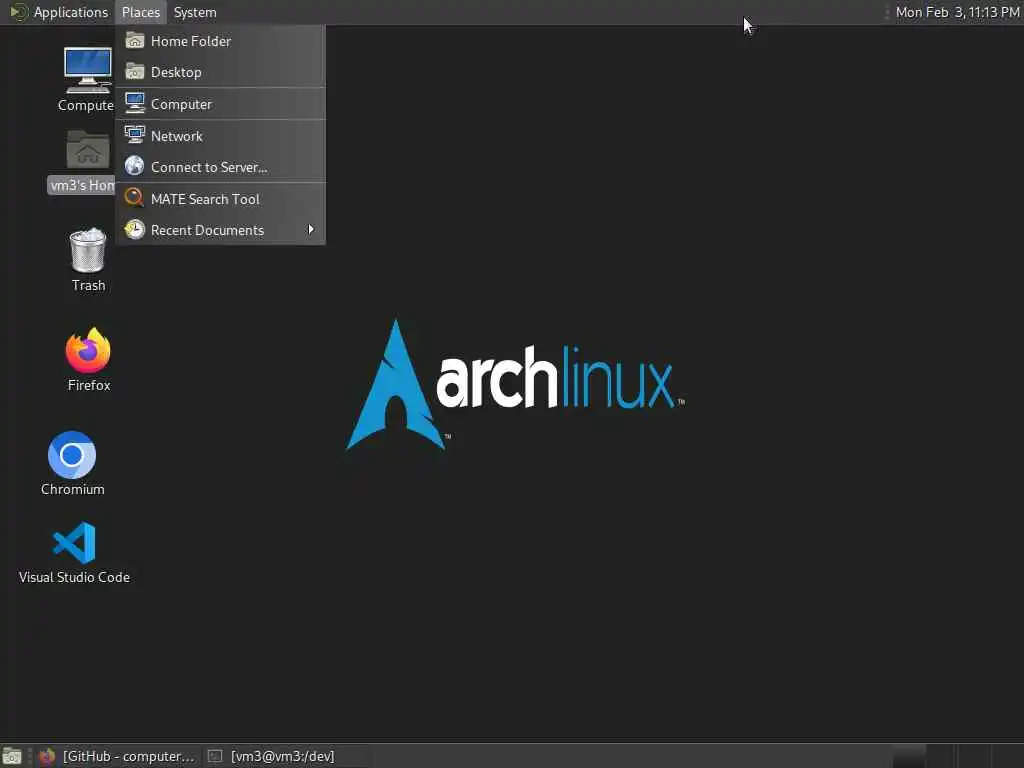Click the Trash label text

click(x=89, y=285)
